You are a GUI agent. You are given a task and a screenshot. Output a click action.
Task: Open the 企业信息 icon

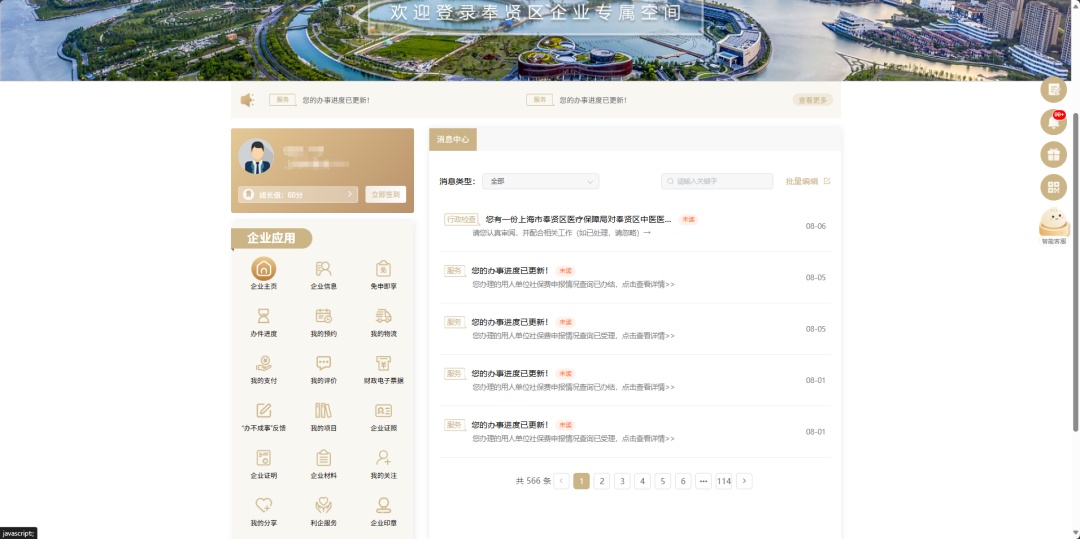(323, 269)
